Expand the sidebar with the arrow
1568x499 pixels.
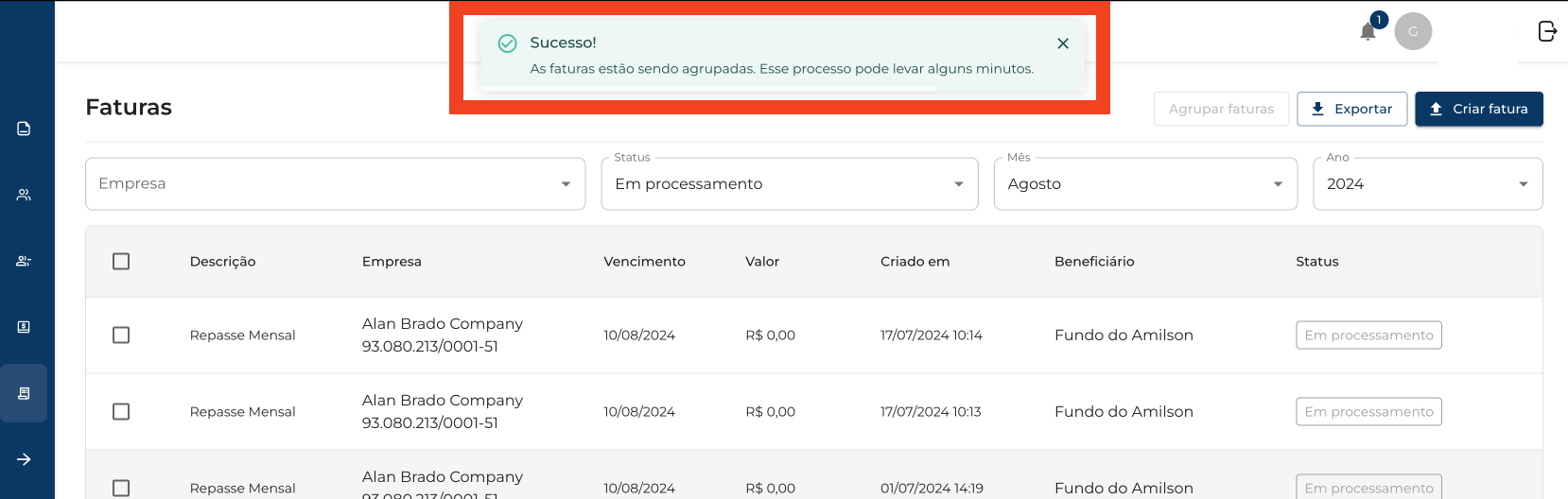click(25, 459)
